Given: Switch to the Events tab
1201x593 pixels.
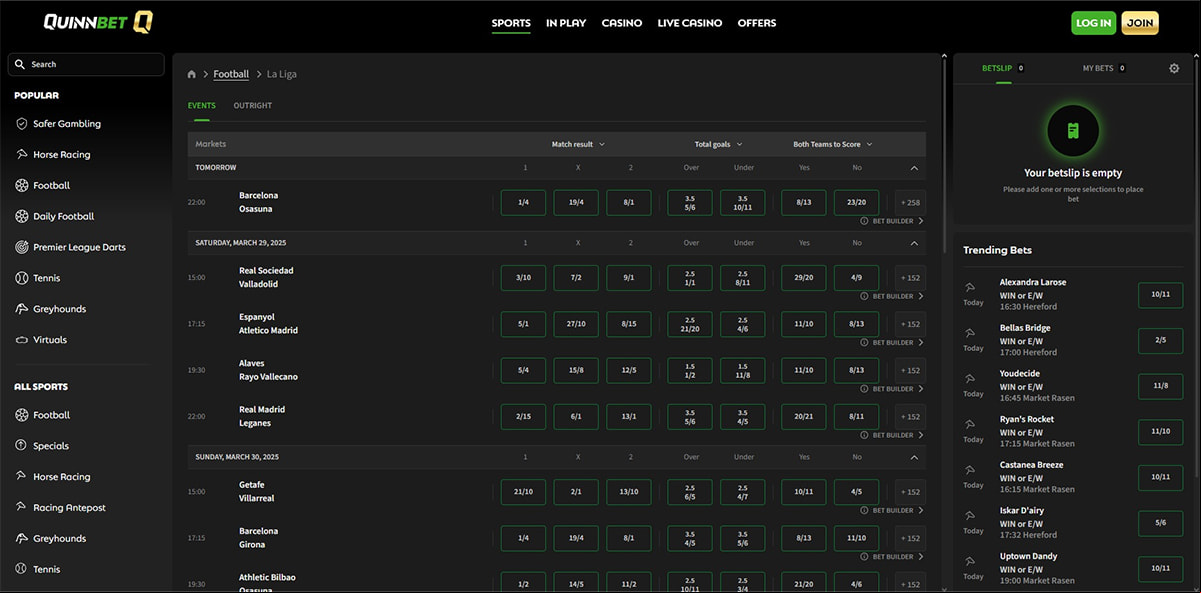Looking at the screenshot, I should point(201,105).
